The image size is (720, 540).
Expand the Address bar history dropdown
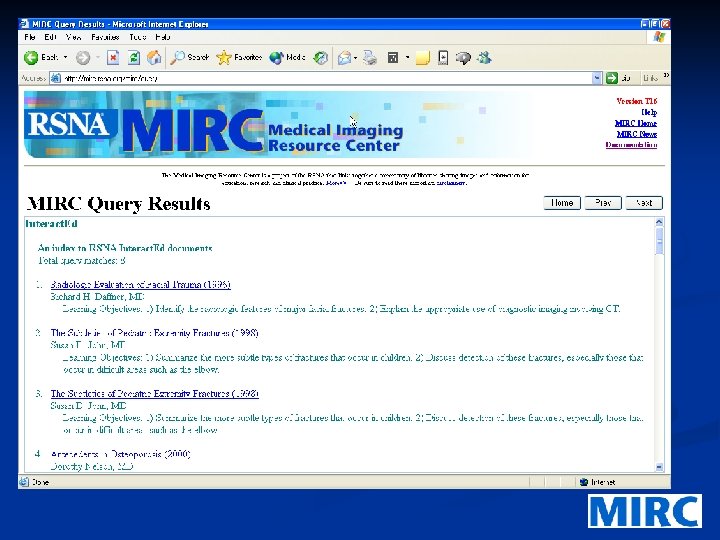click(596, 78)
